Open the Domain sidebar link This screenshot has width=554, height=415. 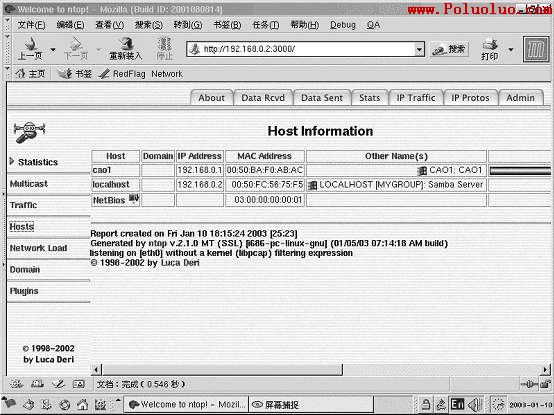click(x=25, y=269)
